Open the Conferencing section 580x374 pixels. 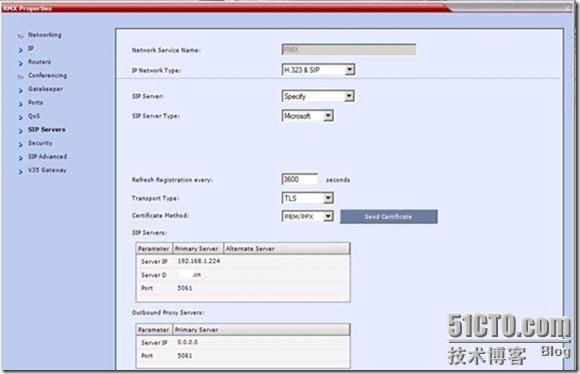[48, 75]
